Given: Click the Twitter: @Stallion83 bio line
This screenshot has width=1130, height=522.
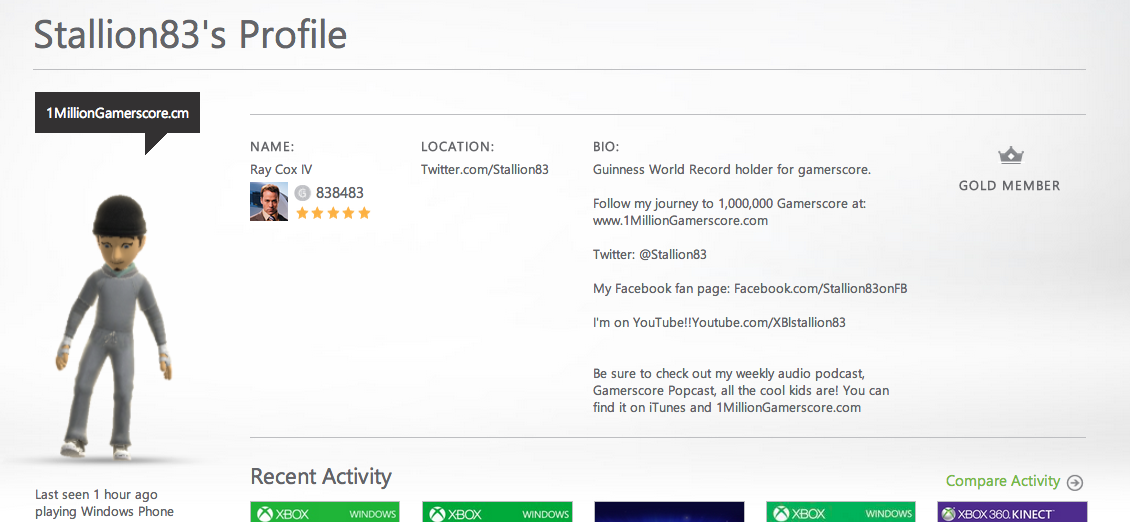Looking at the screenshot, I should 650,255.
